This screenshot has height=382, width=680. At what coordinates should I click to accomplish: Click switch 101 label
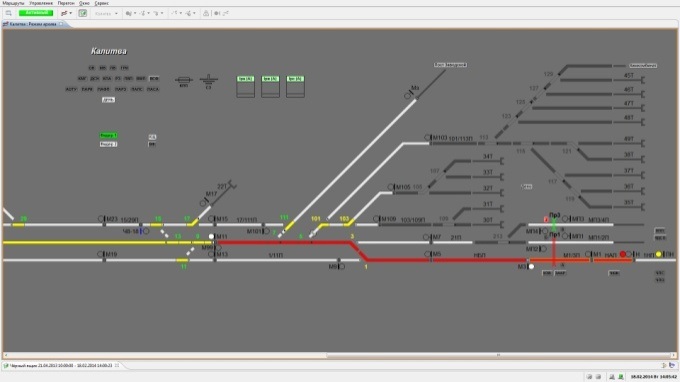[x=315, y=219]
